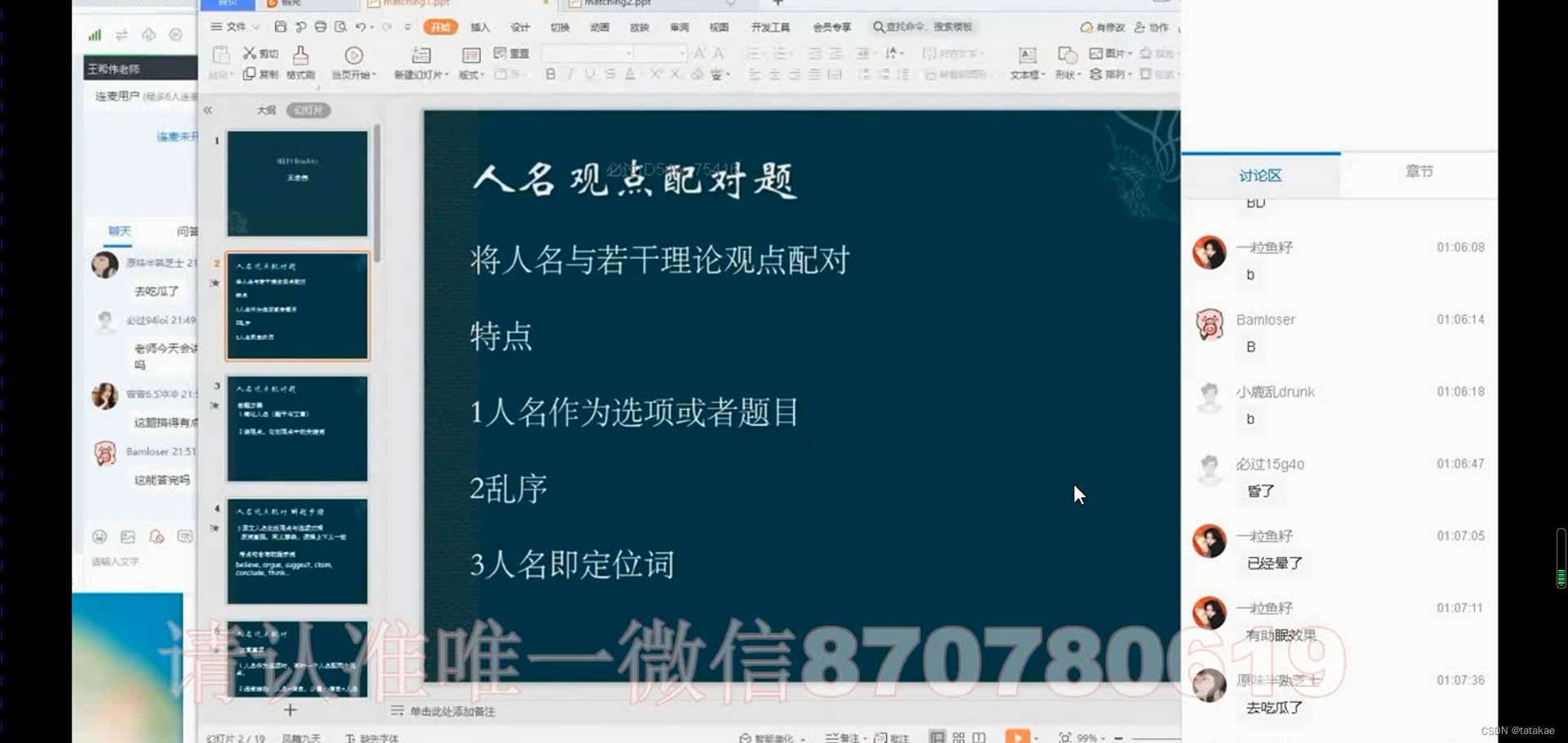Click the cloud upload icon in left panel
The height and width of the screenshot is (743, 1568).
click(149, 34)
